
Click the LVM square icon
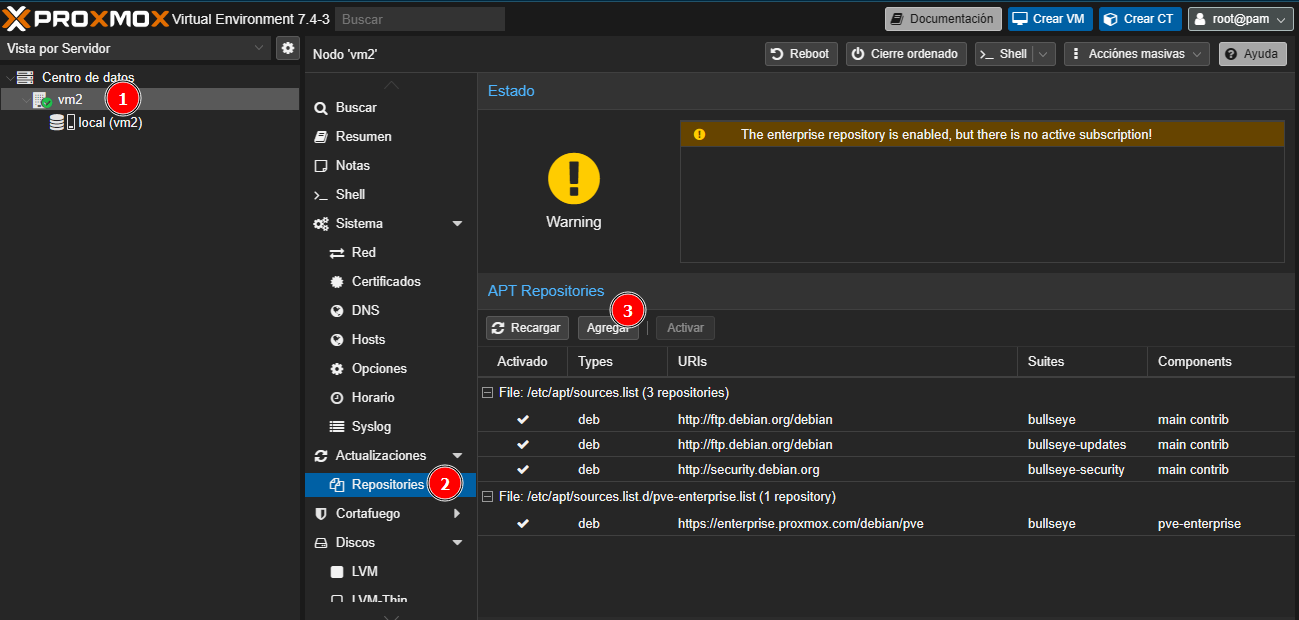[337, 571]
